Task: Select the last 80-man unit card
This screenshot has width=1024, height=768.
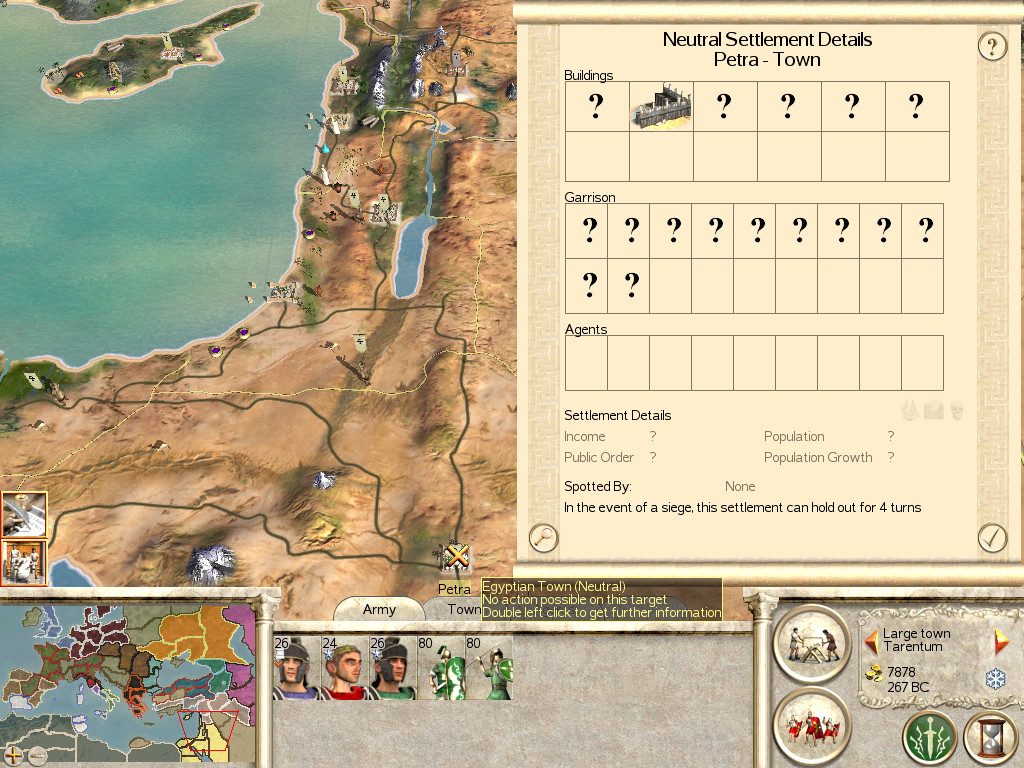Action: tap(489, 667)
